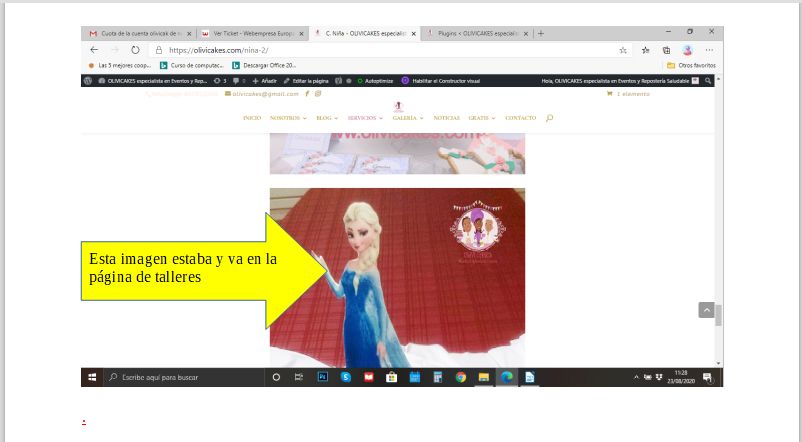Open Las 5 mejores coop bookmark
This screenshot has width=802, height=442.
tap(120, 65)
